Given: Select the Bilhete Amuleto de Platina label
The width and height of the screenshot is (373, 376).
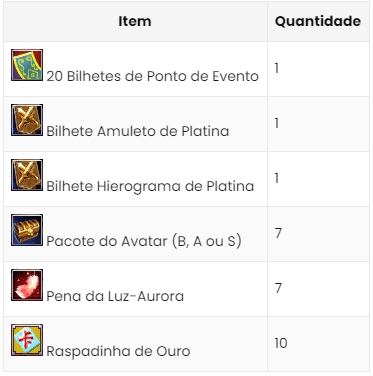Looking at the screenshot, I should (x=138, y=131).
